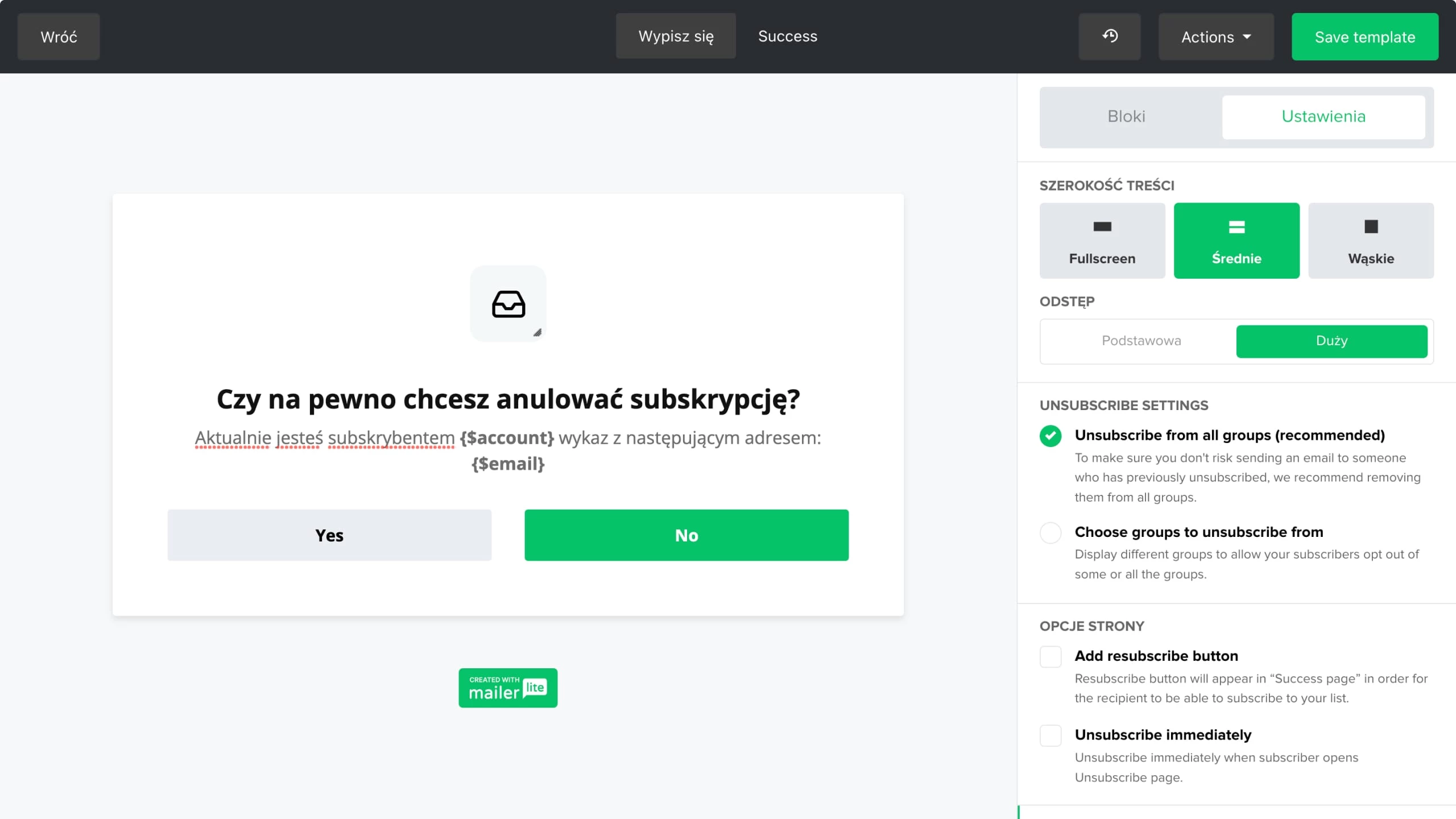Click the inbox tray icon image

[508, 304]
